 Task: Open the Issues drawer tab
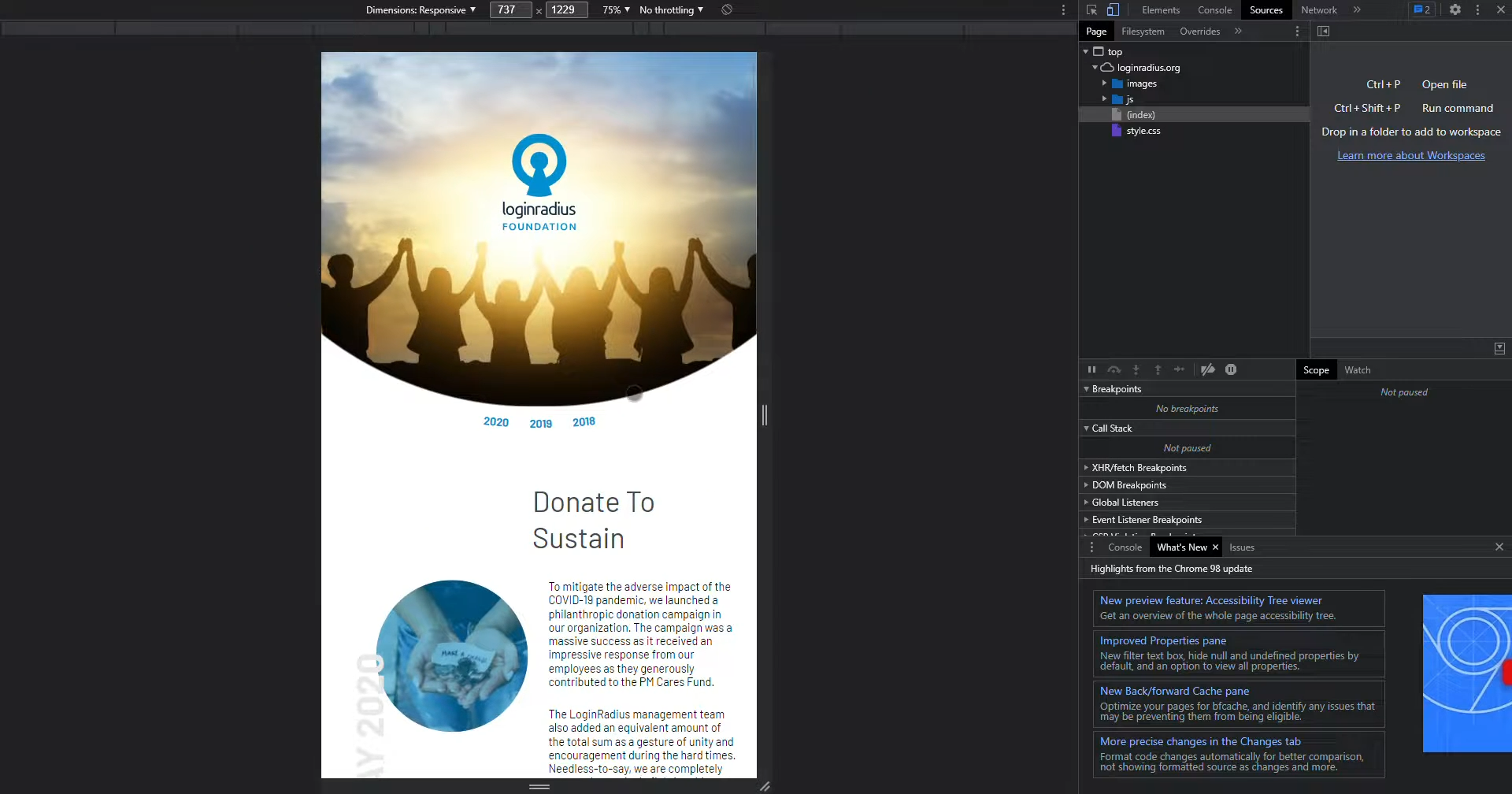[x=1242, y=547]
